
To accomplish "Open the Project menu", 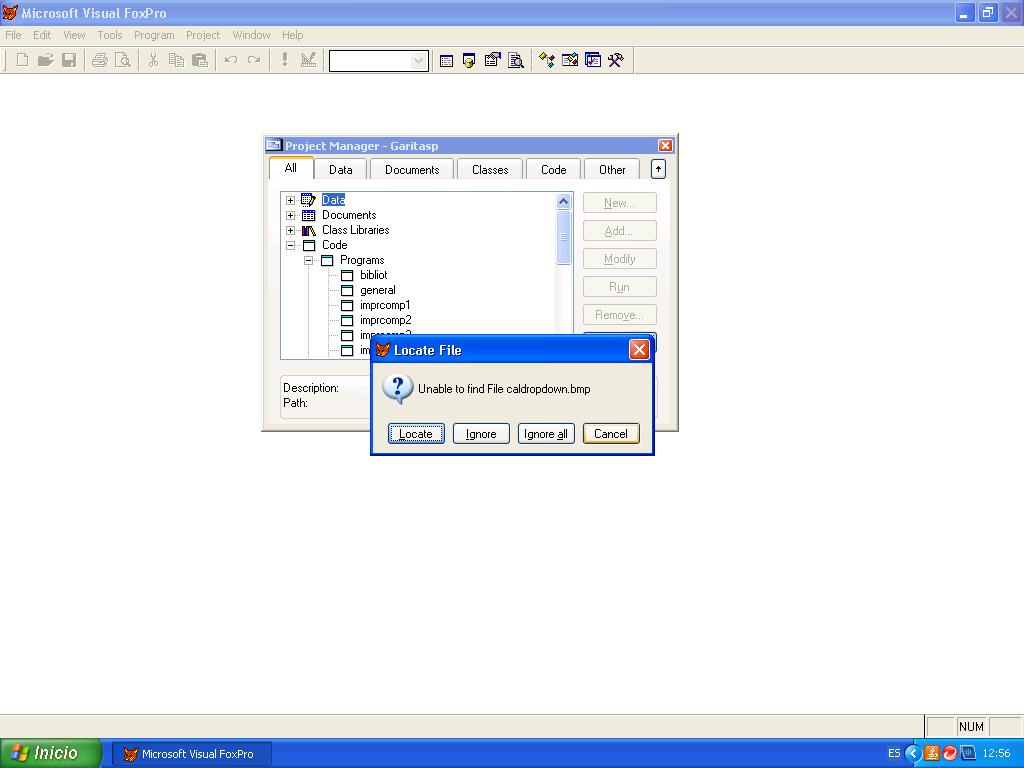I will tap(203, 35).
